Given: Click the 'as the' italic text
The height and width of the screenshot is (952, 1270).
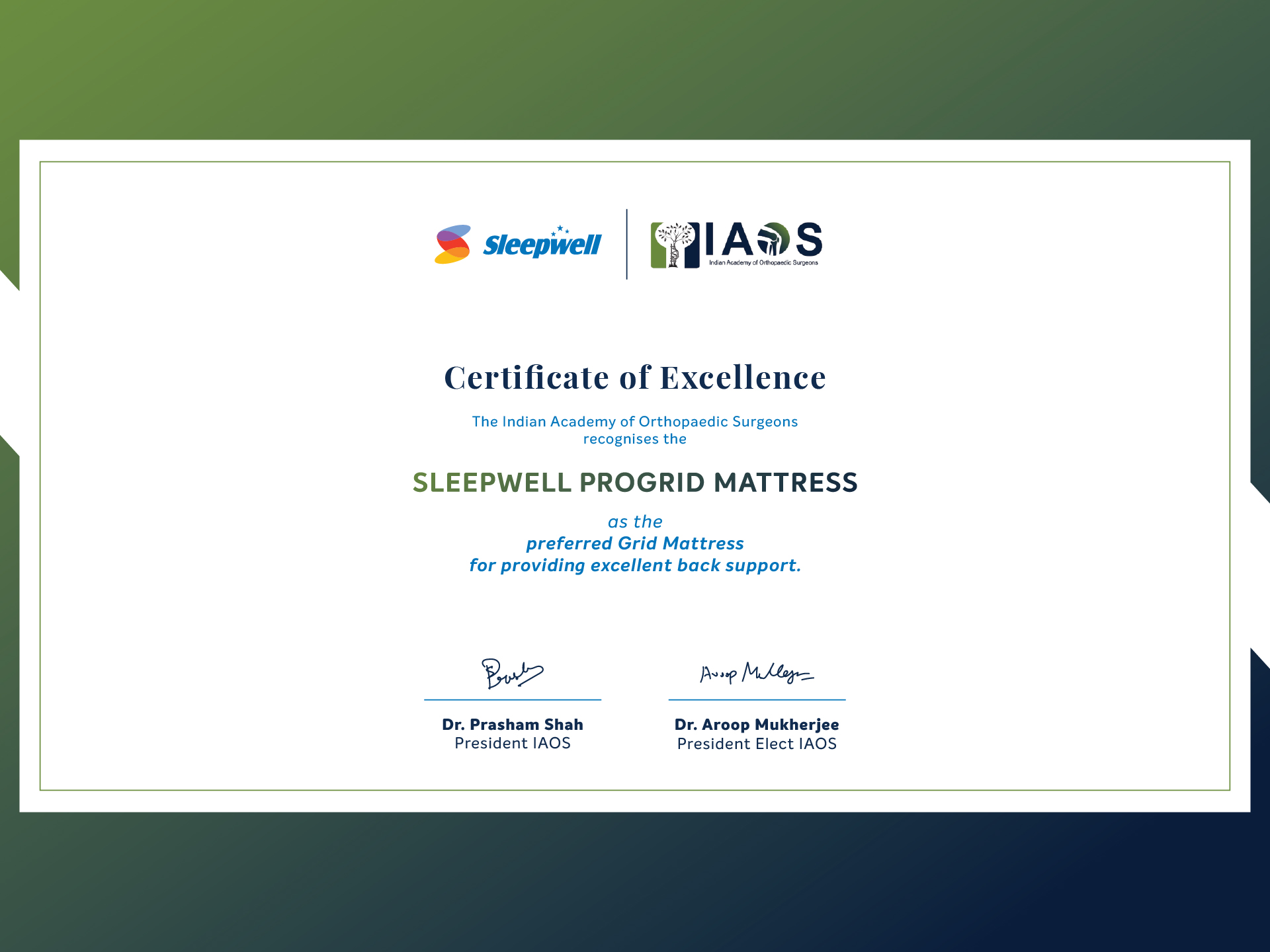Looking at the screenshot, I should [x=635, y=522].
